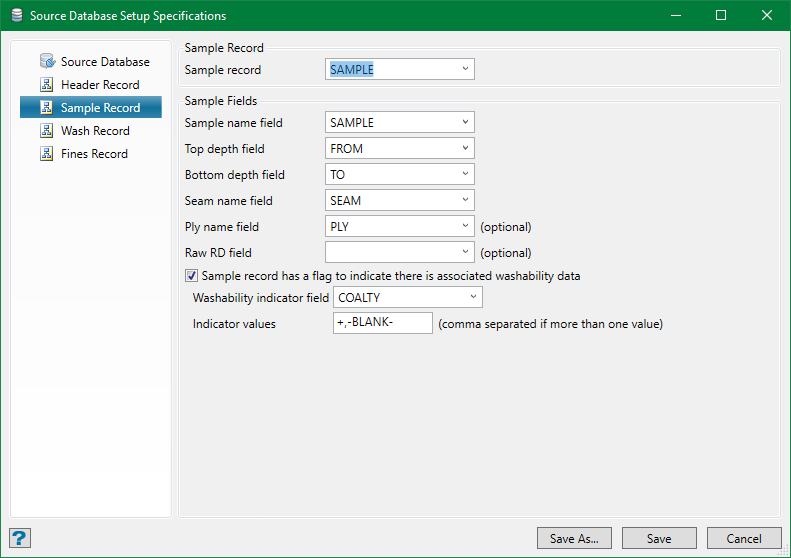
Task: Expand the Raw RD field dropdown
Action: pyautogui.click(x=465, y=252)
